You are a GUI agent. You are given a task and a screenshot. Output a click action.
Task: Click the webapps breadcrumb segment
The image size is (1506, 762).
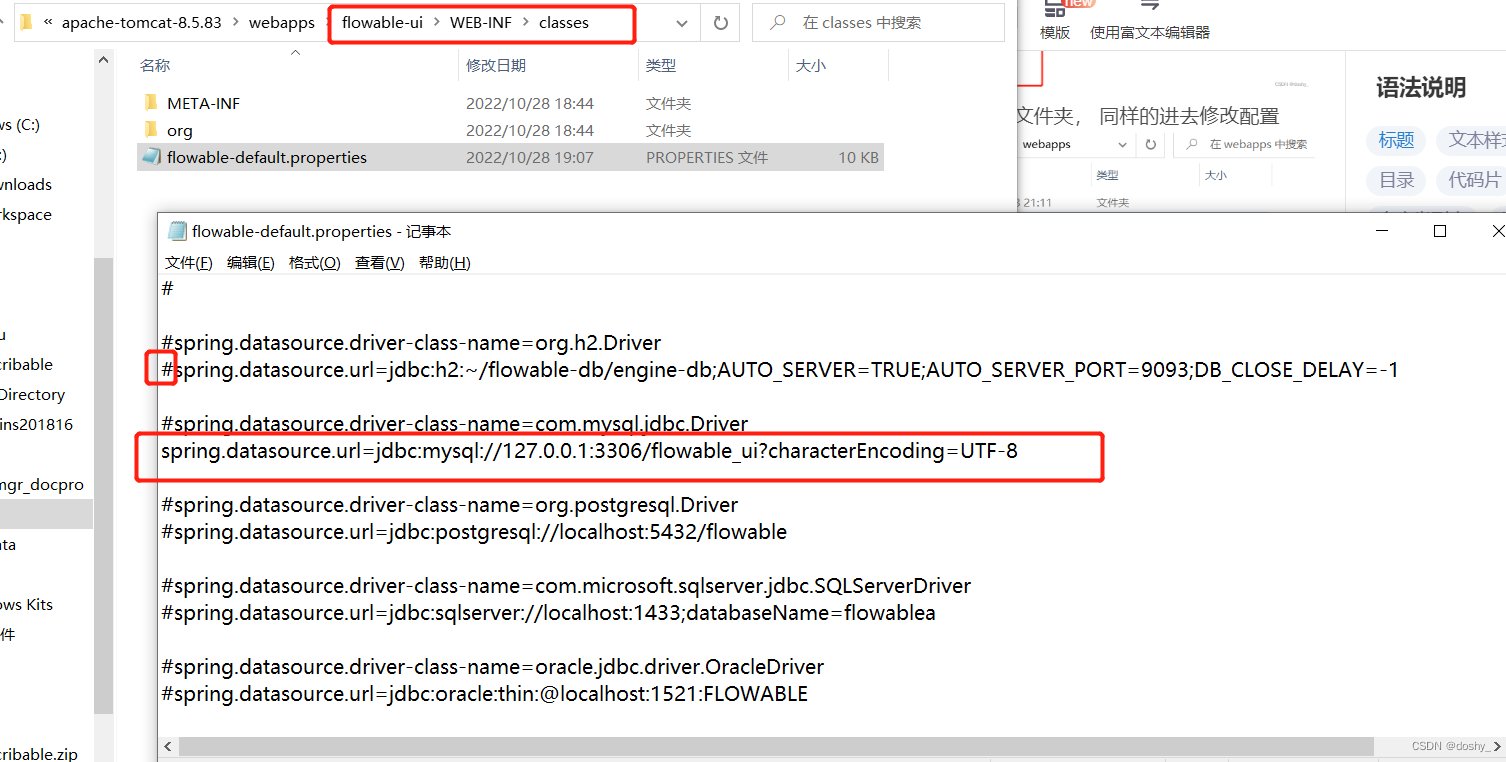pos(282,22)
